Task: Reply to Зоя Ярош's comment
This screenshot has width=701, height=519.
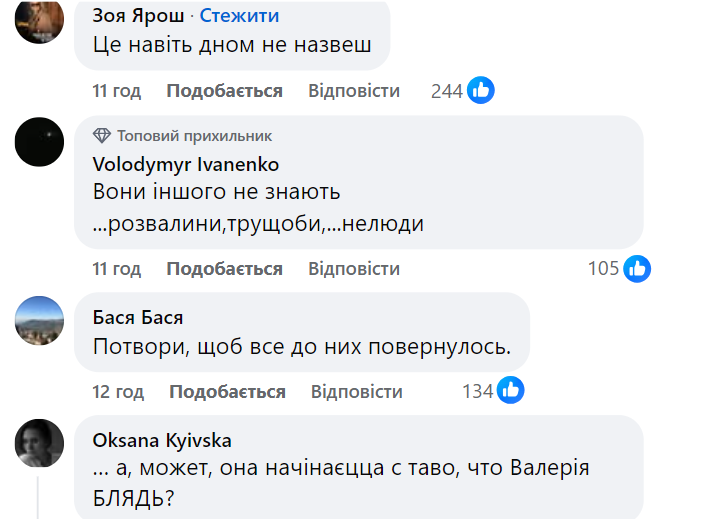Action: coord(354,91)
